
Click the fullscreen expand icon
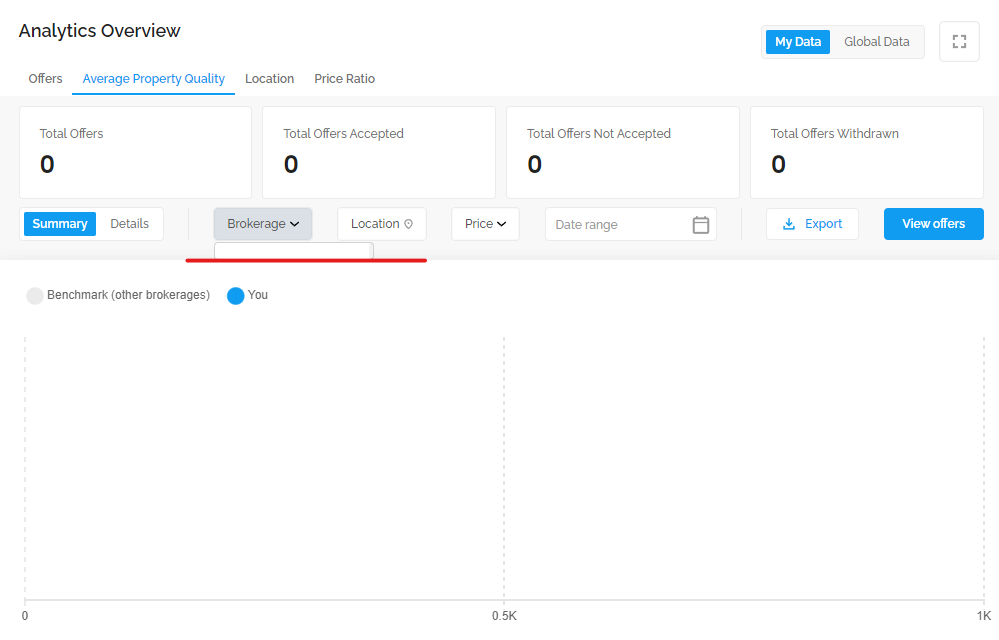point(959,42)
